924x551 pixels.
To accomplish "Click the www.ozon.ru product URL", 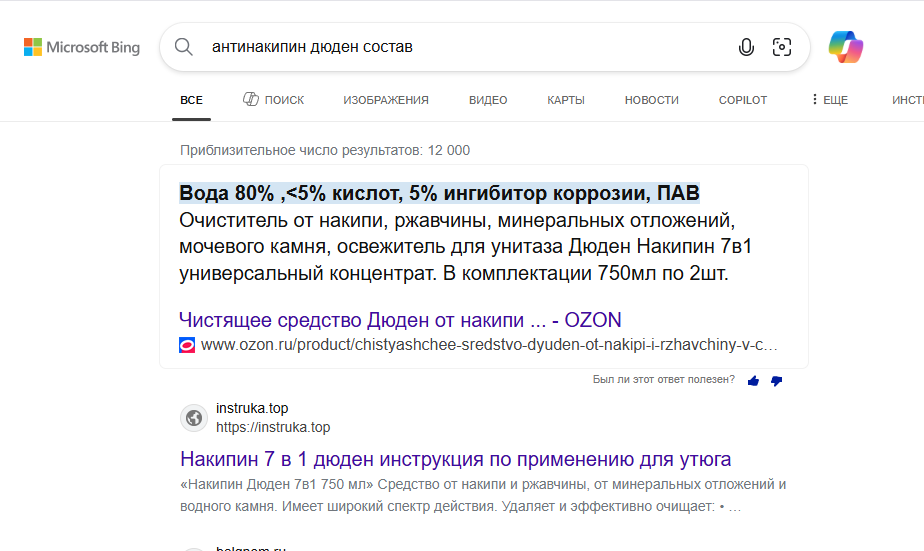I will click(x=489, y=345).
